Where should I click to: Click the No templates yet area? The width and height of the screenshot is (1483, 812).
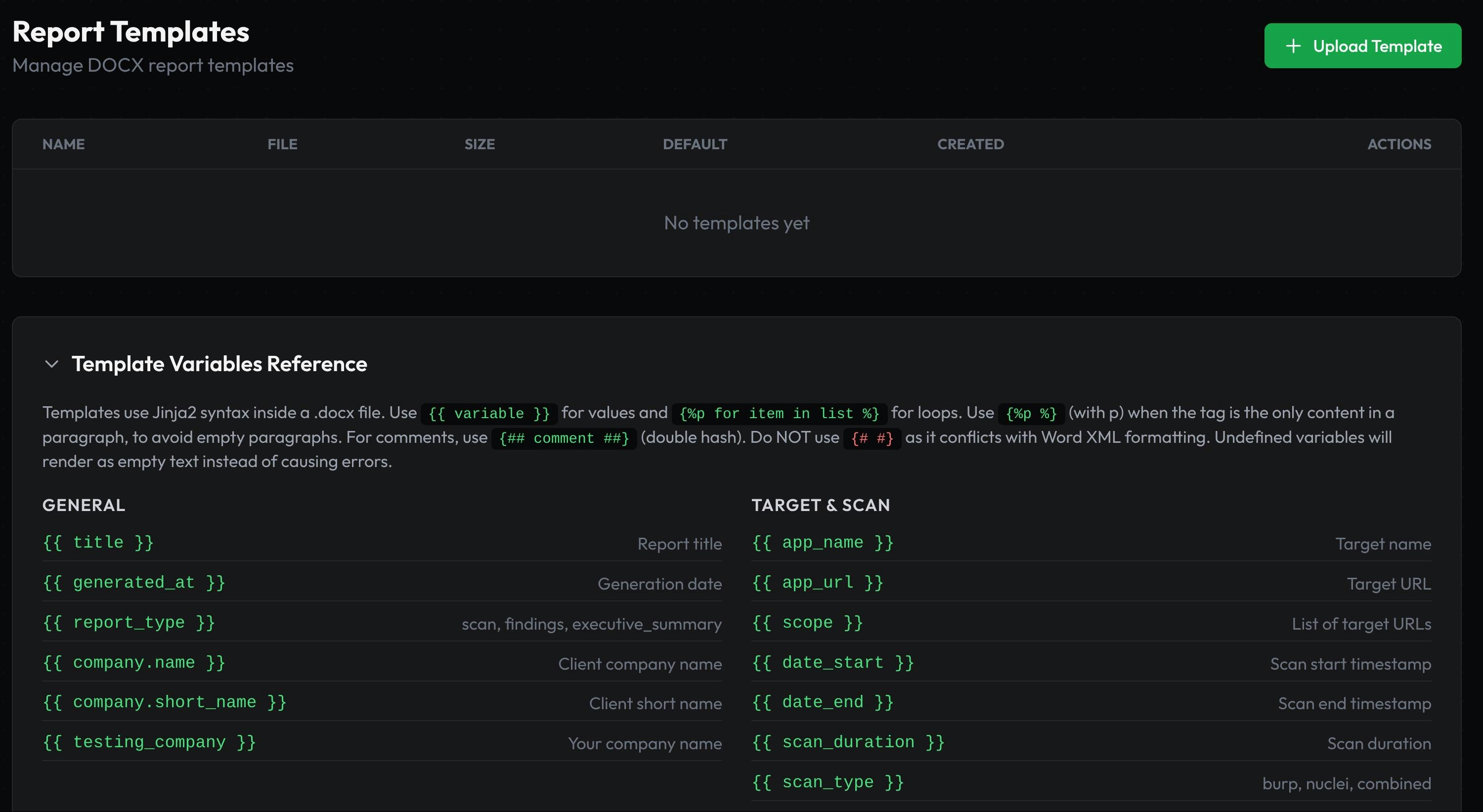[x=737, y=223]
